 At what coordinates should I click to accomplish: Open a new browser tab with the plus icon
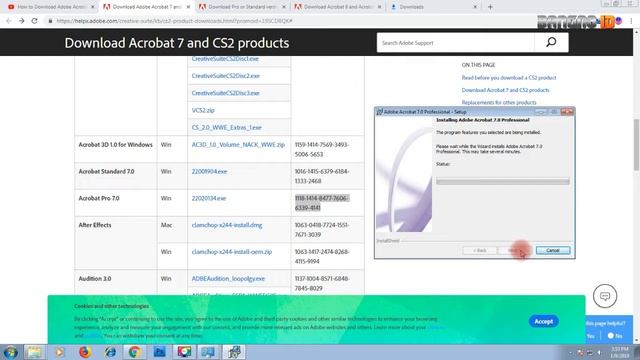point(490,7)
